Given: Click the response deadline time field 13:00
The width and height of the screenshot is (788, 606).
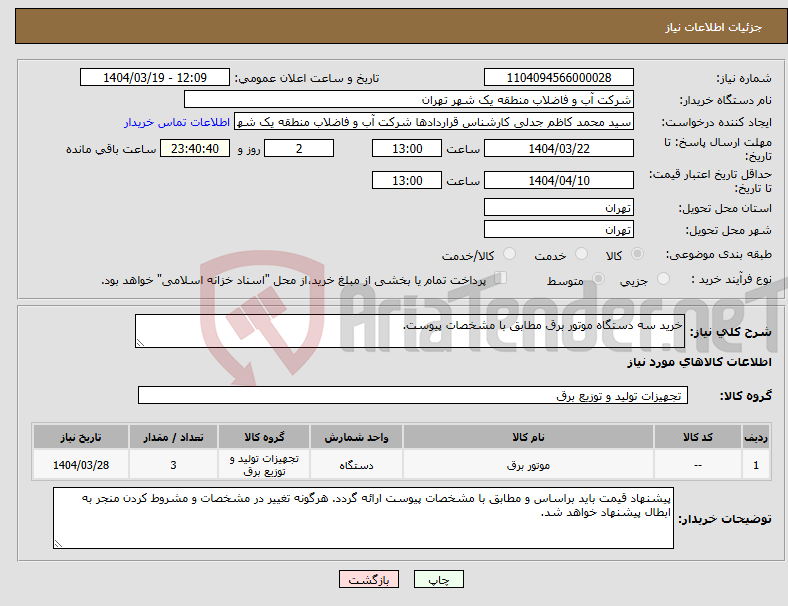Looking at the screenshot, I should click(x=407, y=148).
